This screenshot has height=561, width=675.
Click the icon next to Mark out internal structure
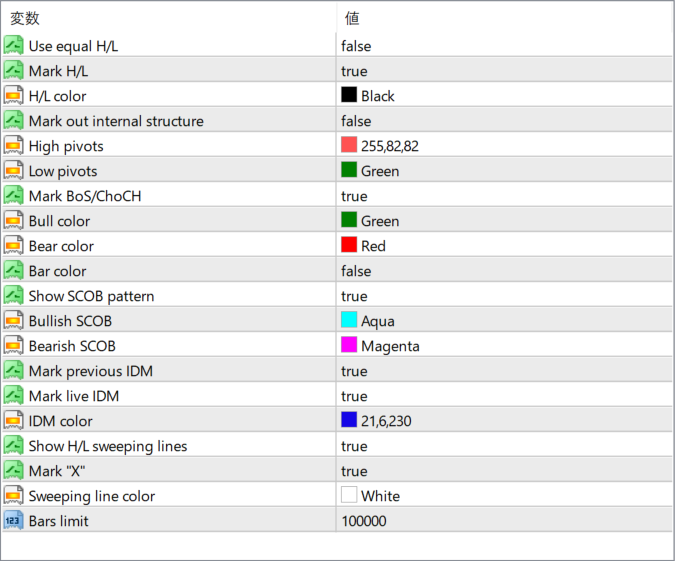pos(13,121)
